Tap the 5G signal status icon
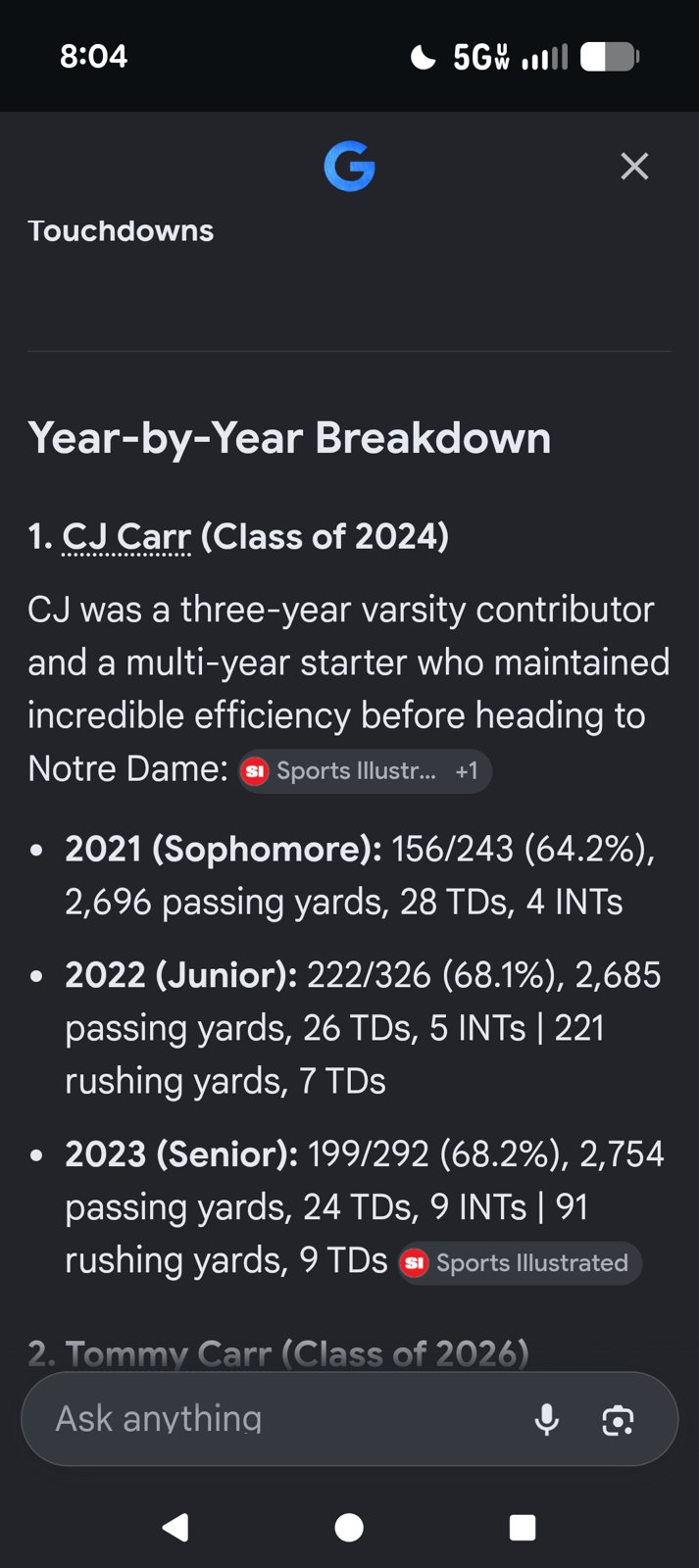The image size is (699, 1568). 480,57
